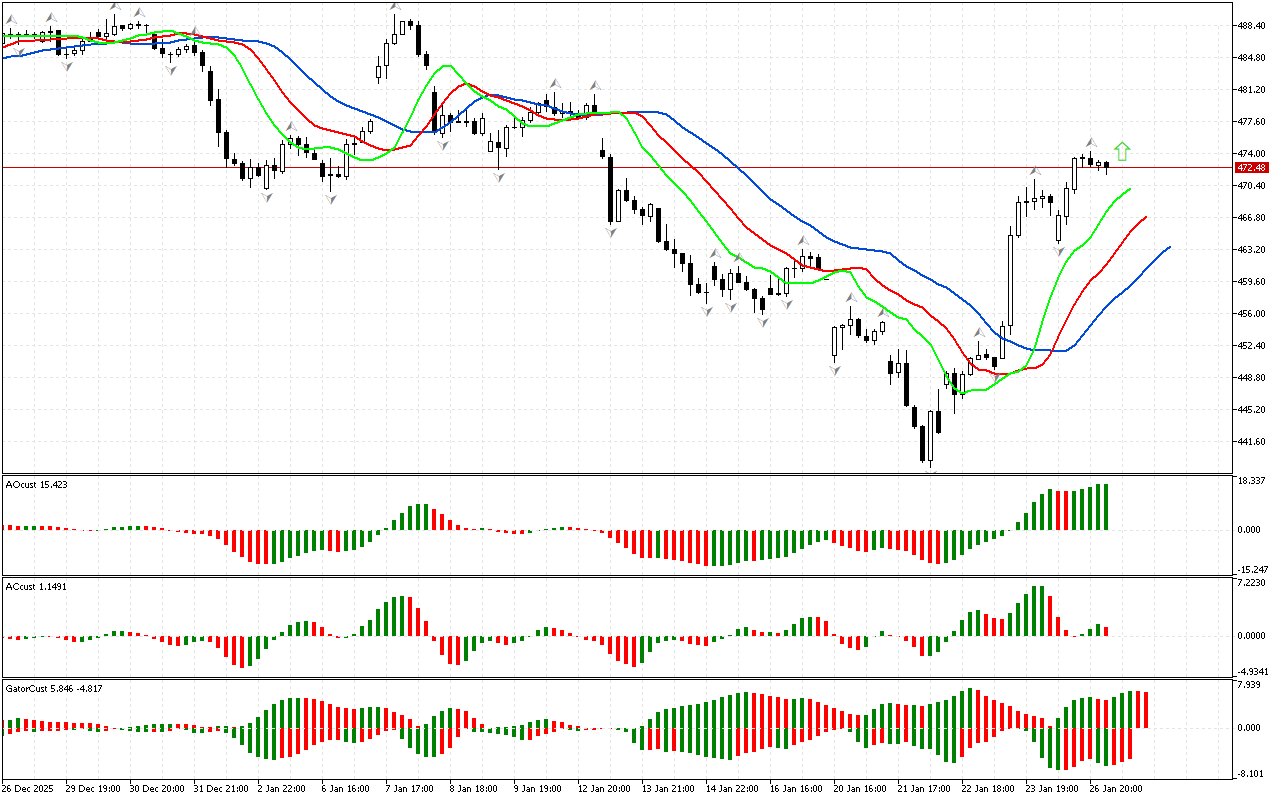Click the 7 Jan 17:00 time axis label
The image size is (1280, 800).
pos(410,788)
